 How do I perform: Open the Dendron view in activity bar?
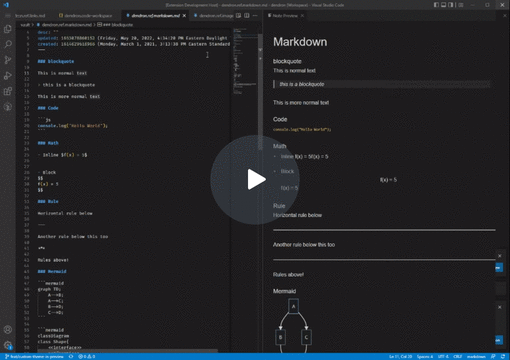8,107
